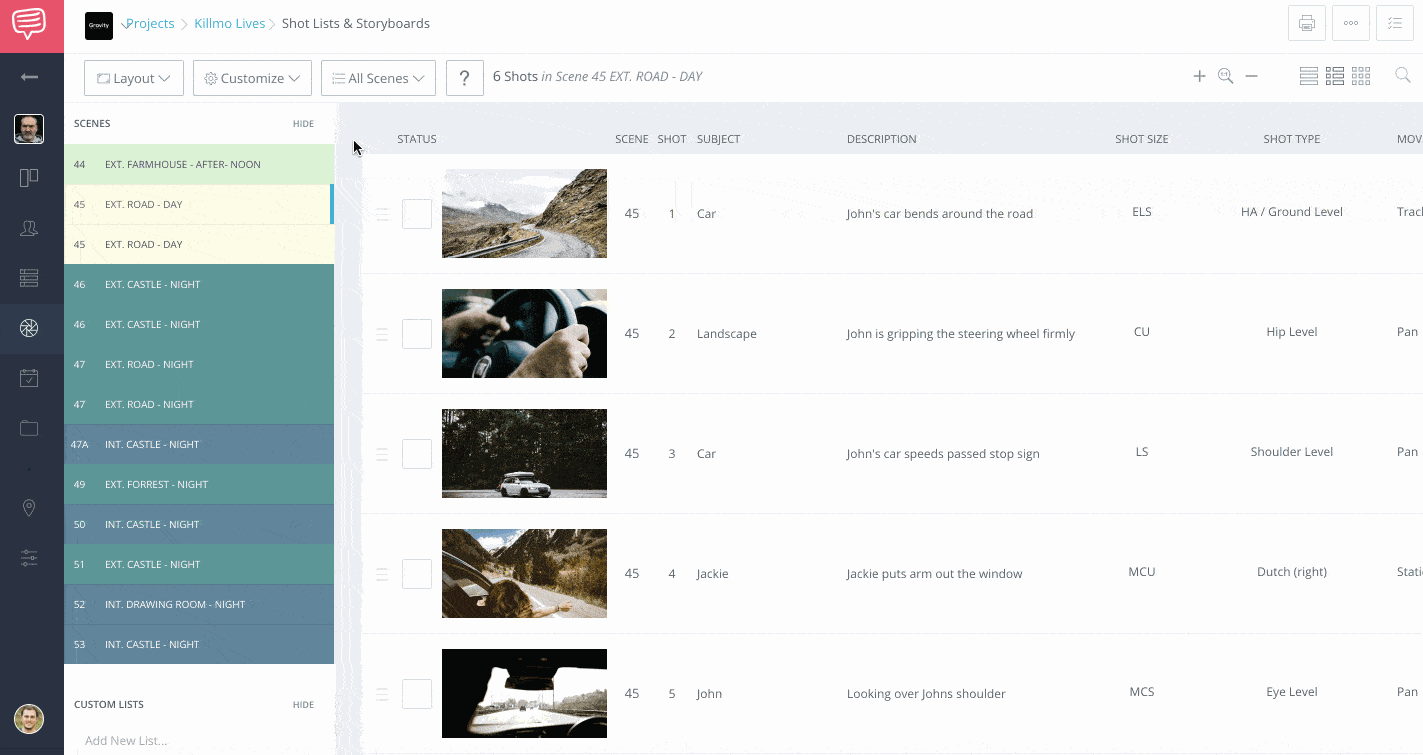Viewport: 1423px width, 755px height.
Task: Click the question mark help button
Action: coord(464,76)
